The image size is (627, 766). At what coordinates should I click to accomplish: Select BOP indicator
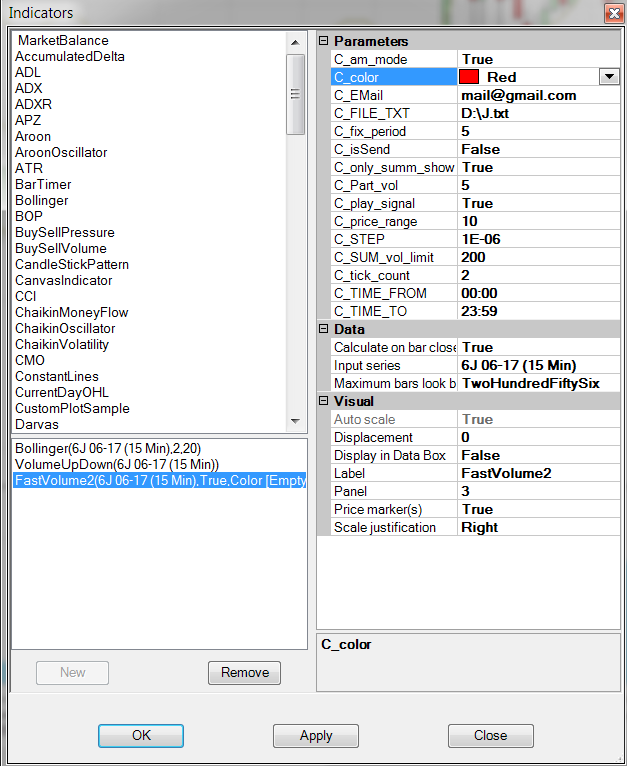pos(29,216)
